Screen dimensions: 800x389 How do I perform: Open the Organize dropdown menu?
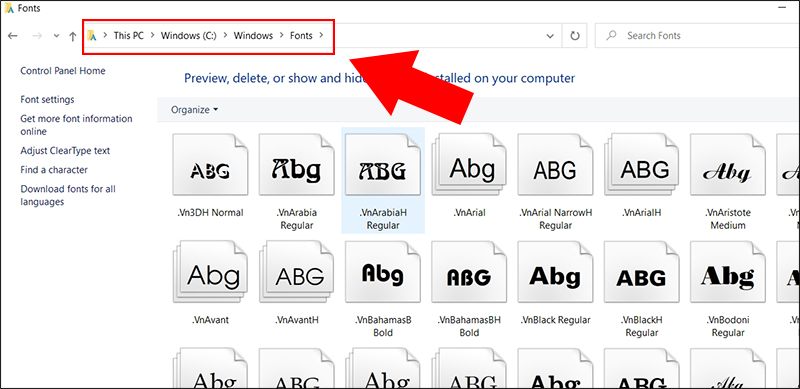coord(194,110)
